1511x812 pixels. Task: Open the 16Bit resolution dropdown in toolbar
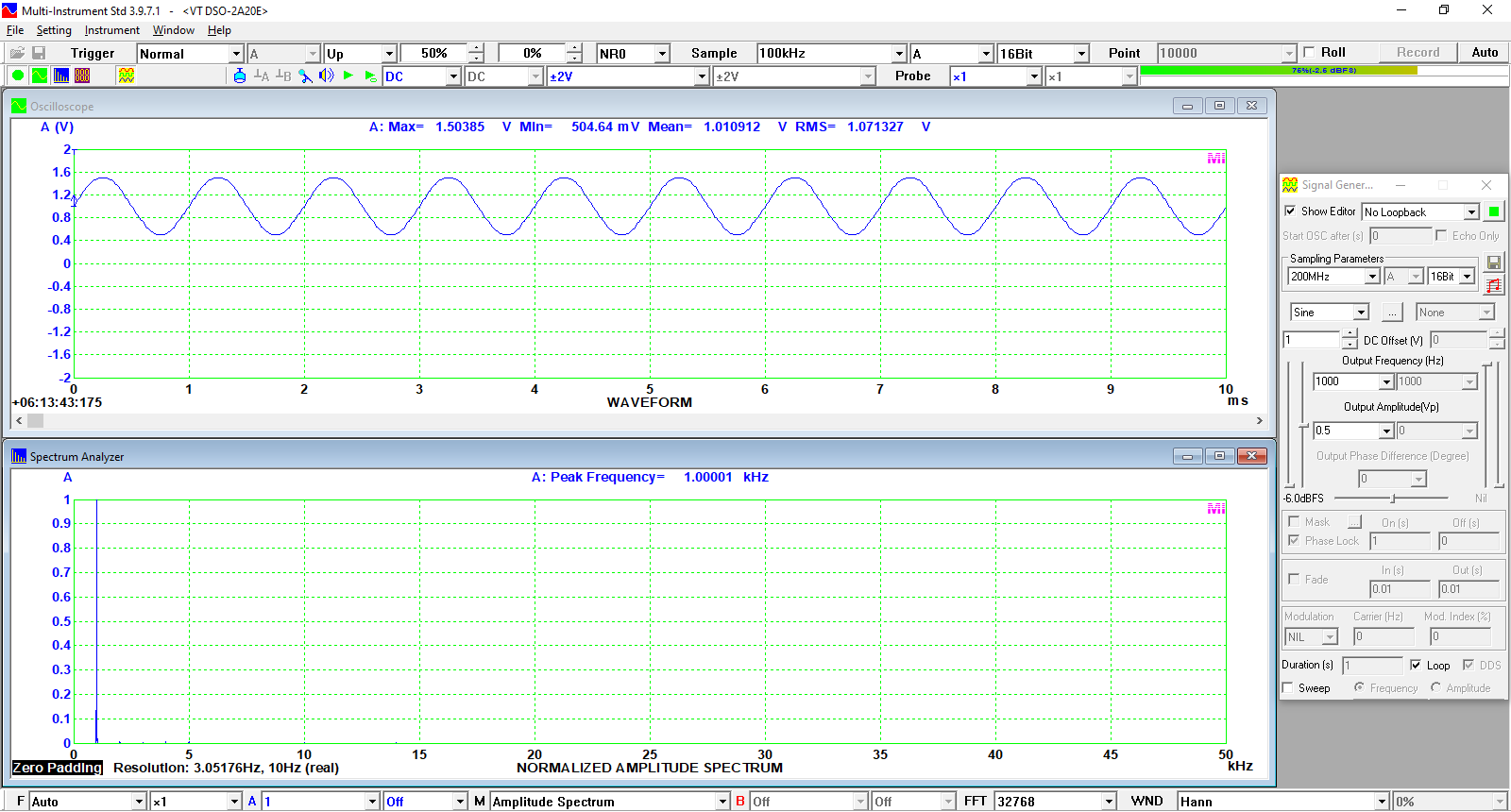(x=1044, y=54)
